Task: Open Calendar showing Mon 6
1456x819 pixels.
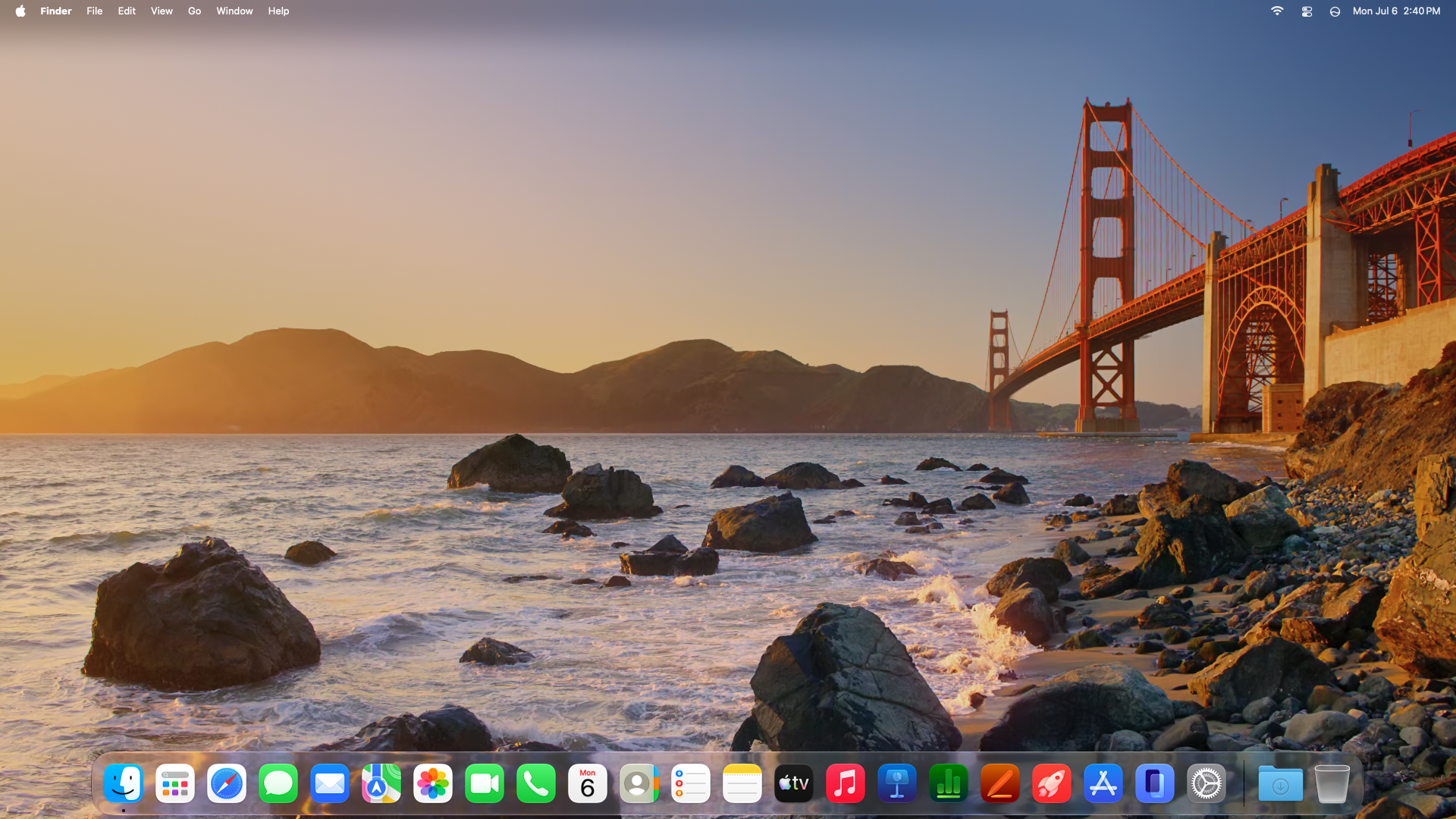Action: click(588, 783)
